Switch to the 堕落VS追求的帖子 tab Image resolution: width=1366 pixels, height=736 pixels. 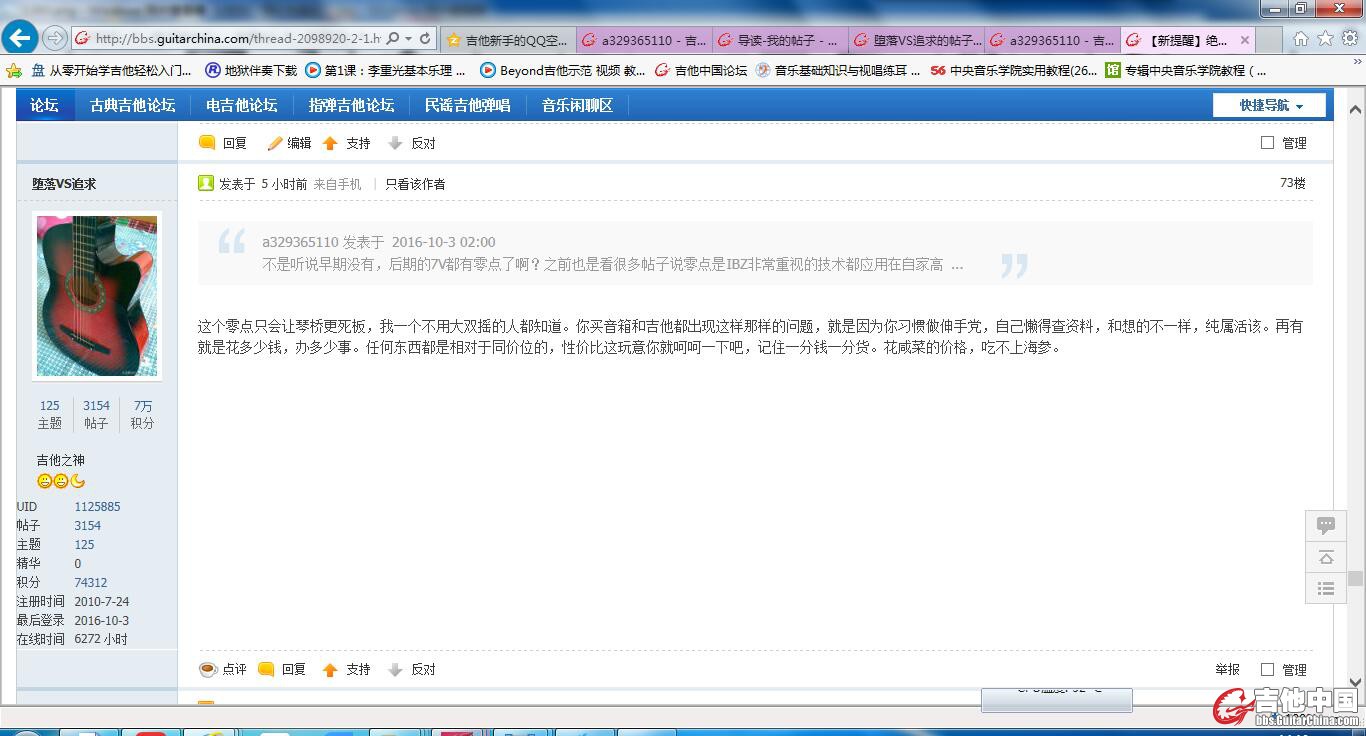917,40
